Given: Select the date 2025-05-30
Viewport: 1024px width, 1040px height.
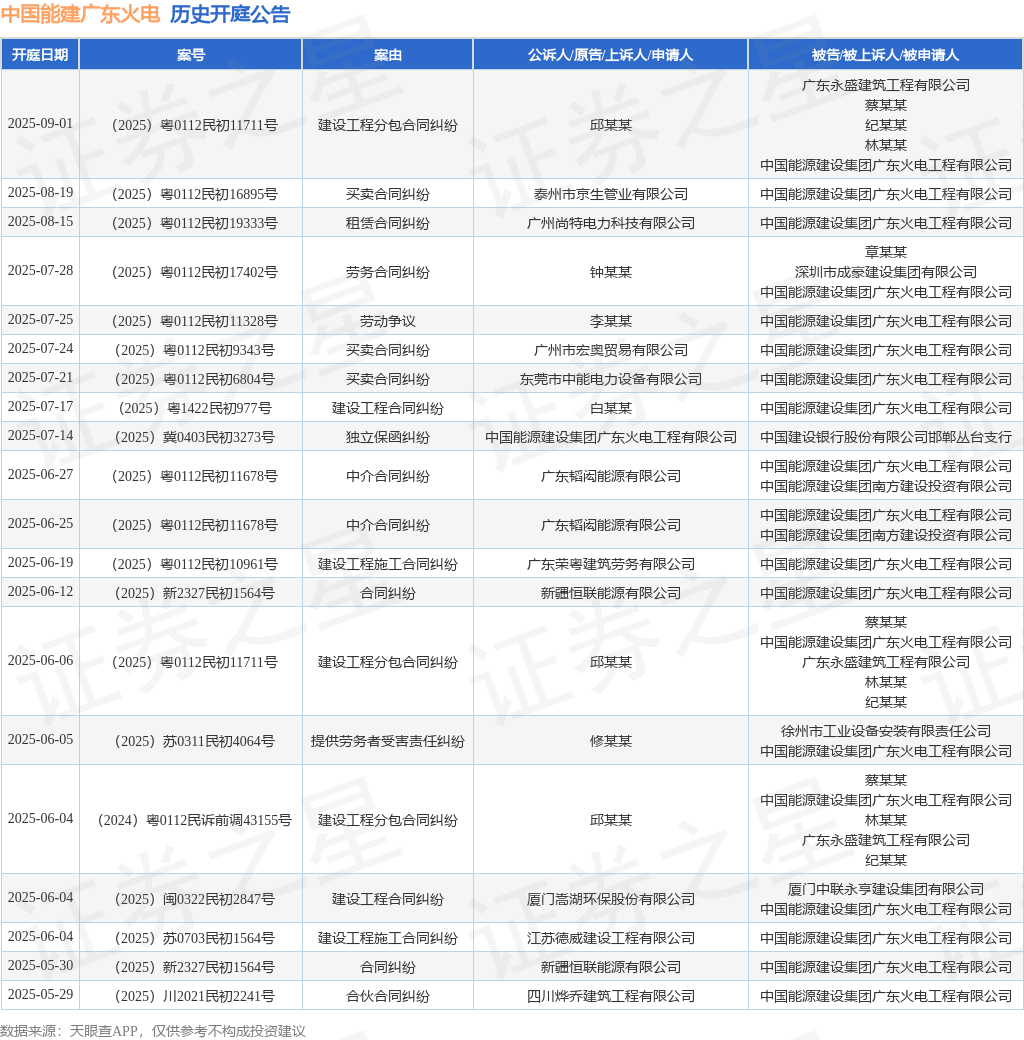Looking at the screenshot, I should pos(40,965).
